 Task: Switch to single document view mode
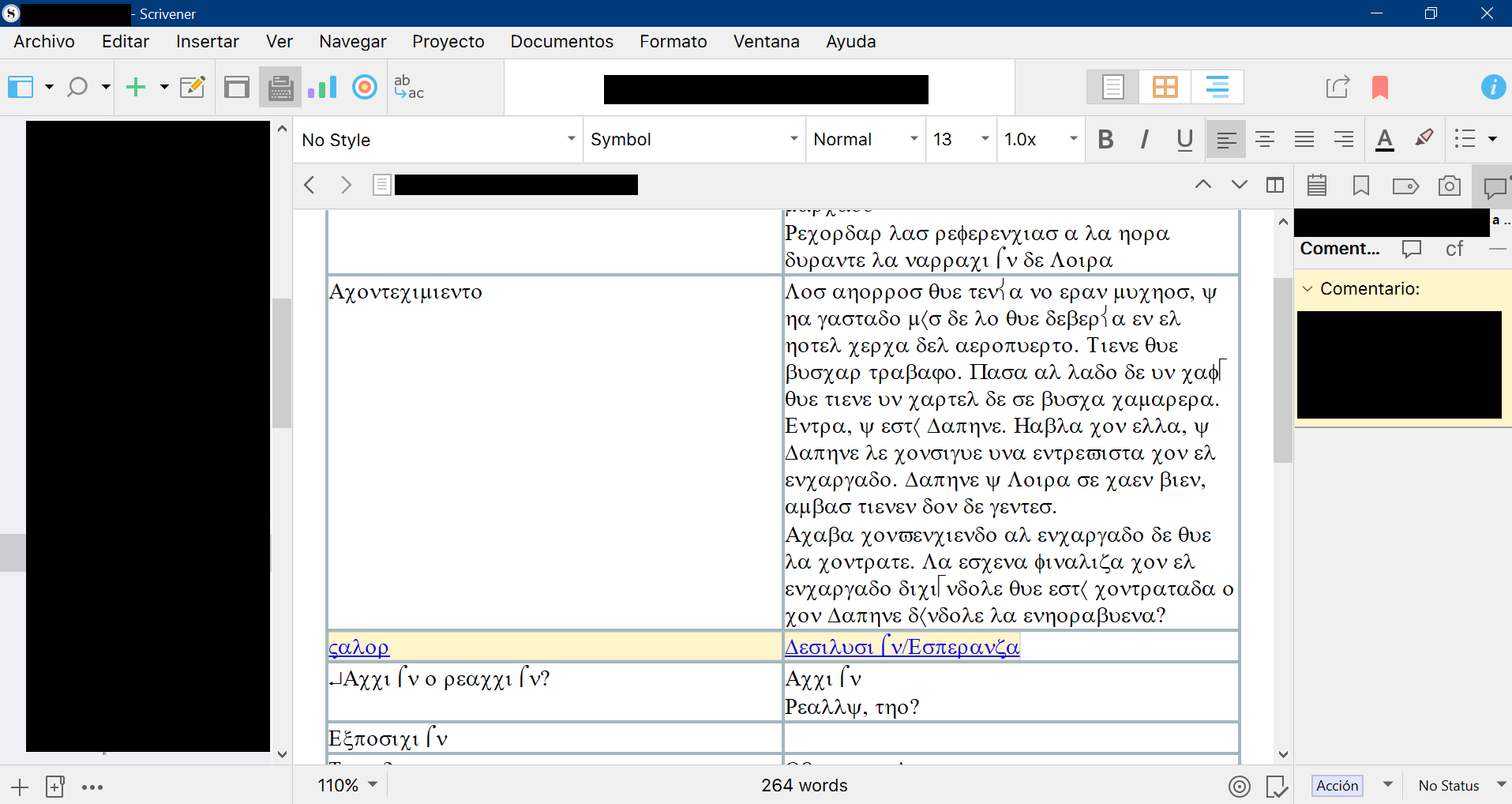tap(1112, 87)
